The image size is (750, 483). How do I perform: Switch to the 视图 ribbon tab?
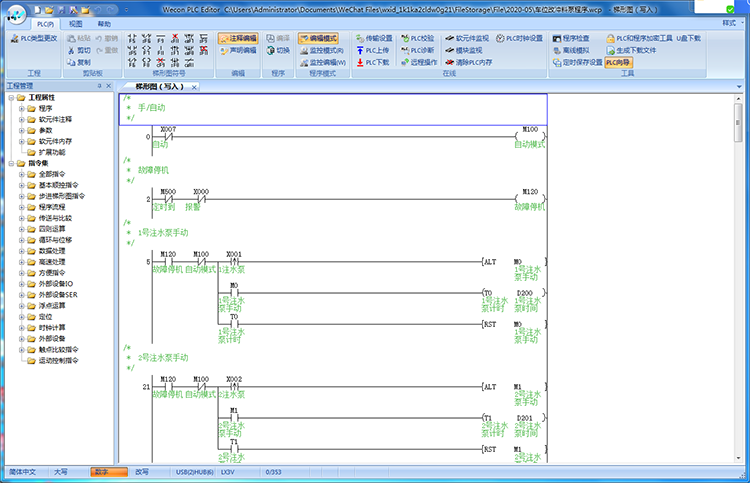click(76, 23)
